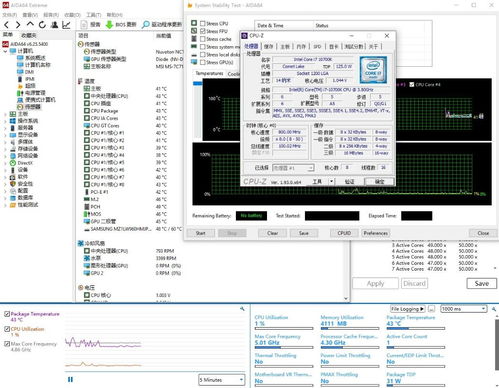The width and height of the screenshot is (499, 388).
Task: Click the AIDA64 back navigation arrow
Action: click(6, 25)
